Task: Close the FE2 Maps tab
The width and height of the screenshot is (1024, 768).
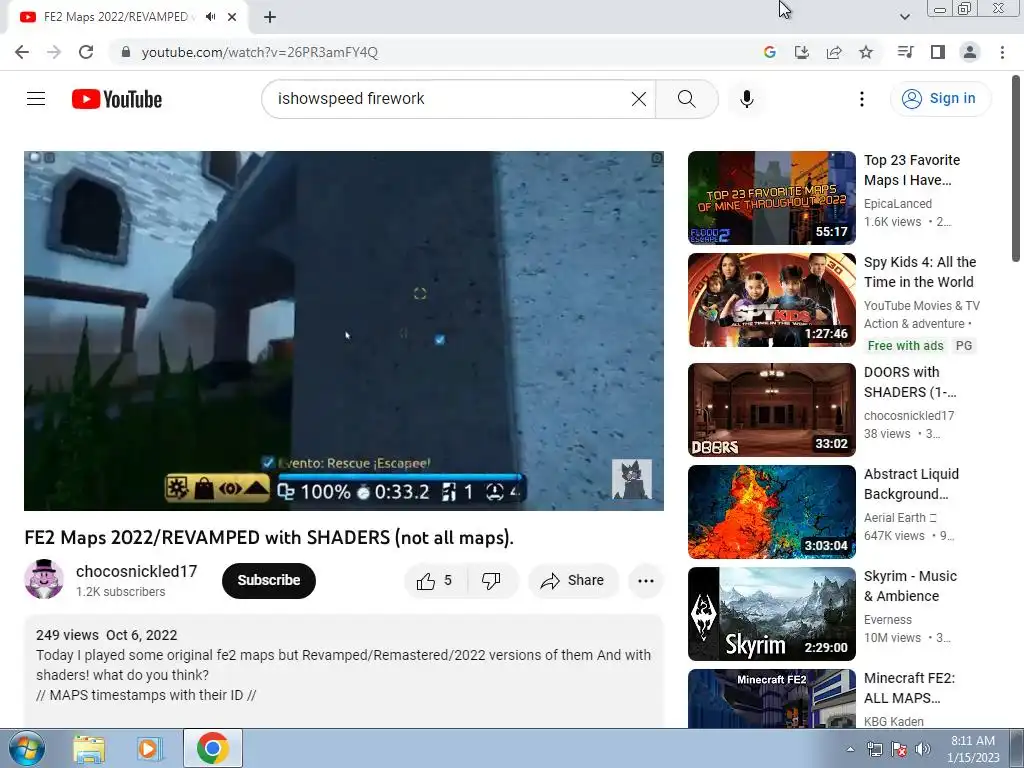Action: 232,17
